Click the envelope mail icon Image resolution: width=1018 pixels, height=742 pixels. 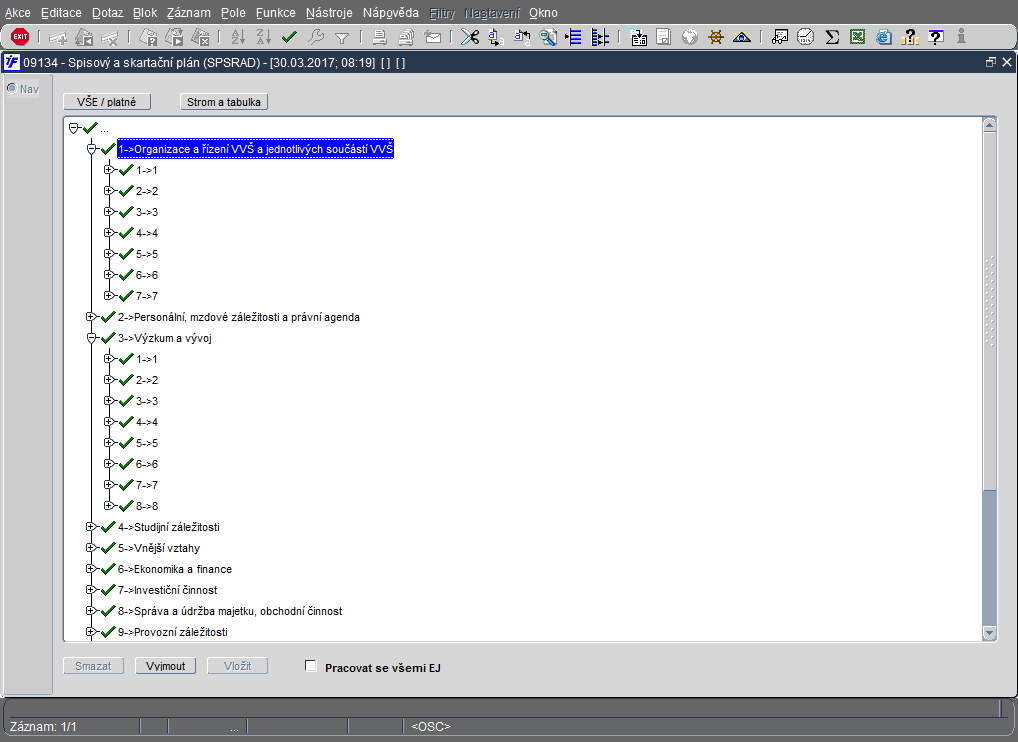(x=432, y=37)
